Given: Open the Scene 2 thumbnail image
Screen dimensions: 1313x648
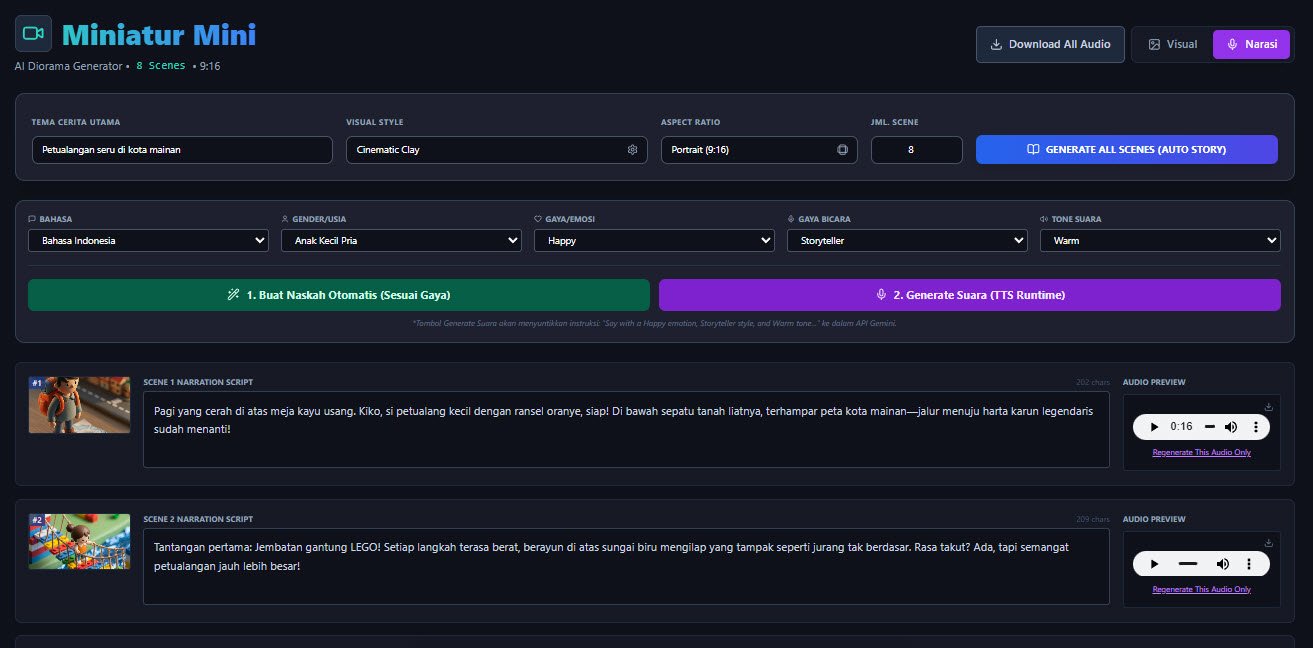Looking at the screenshot, I should (80, 542).
